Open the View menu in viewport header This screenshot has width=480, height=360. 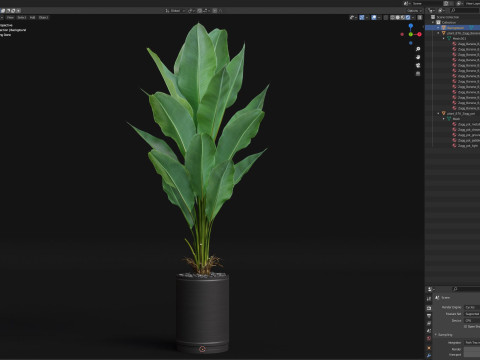coord(10,17)
